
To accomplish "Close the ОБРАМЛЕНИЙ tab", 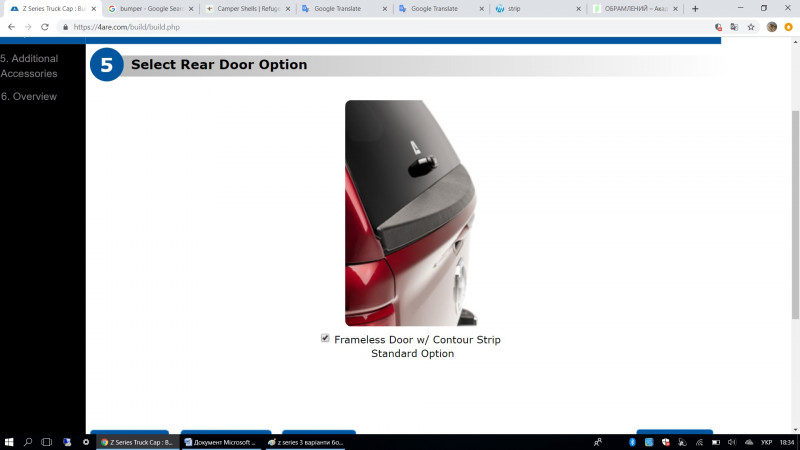I will click(675, 9).
